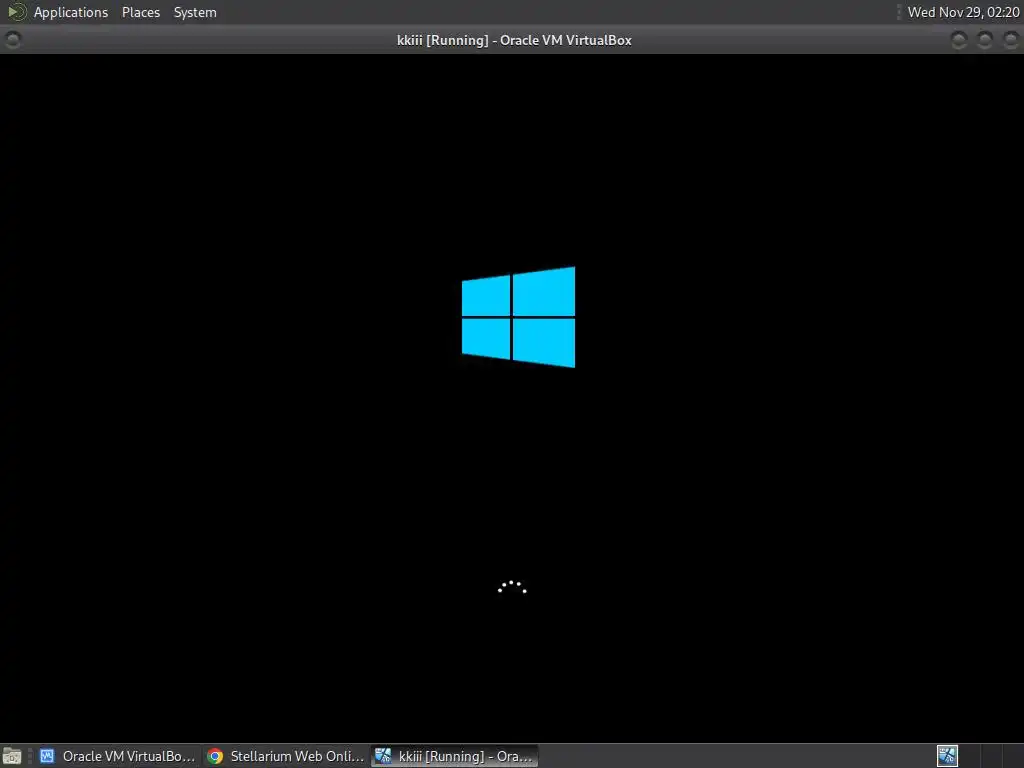The image size is (1024, 768).
Task: Switch to Oracle VM VirtualBox Manager in taskbar
Action: click(x=118, y=756)
